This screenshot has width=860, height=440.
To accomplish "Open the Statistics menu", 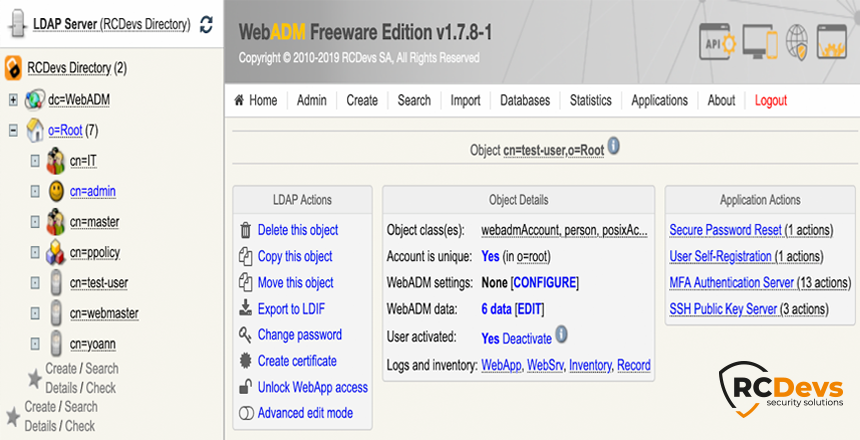I will point(591,100).
